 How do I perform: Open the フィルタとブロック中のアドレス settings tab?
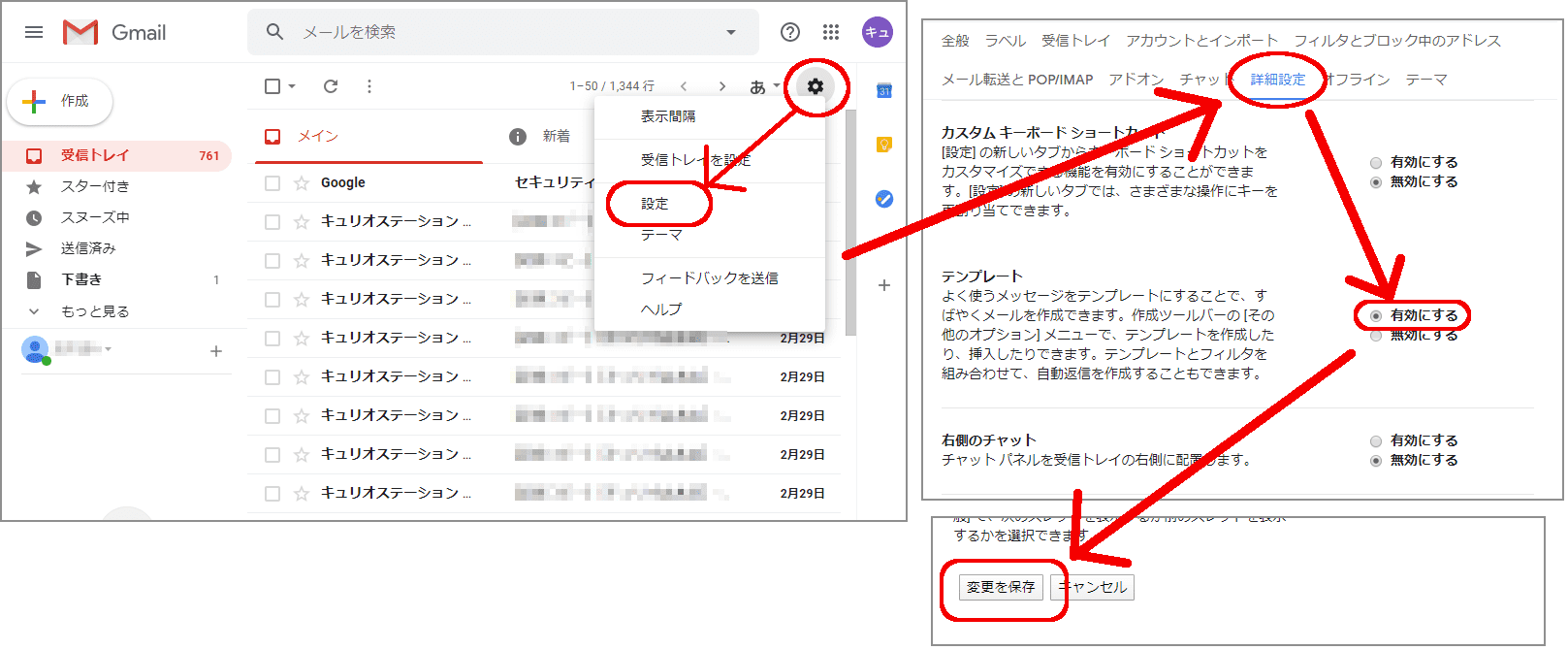(x=1397, y=40)
